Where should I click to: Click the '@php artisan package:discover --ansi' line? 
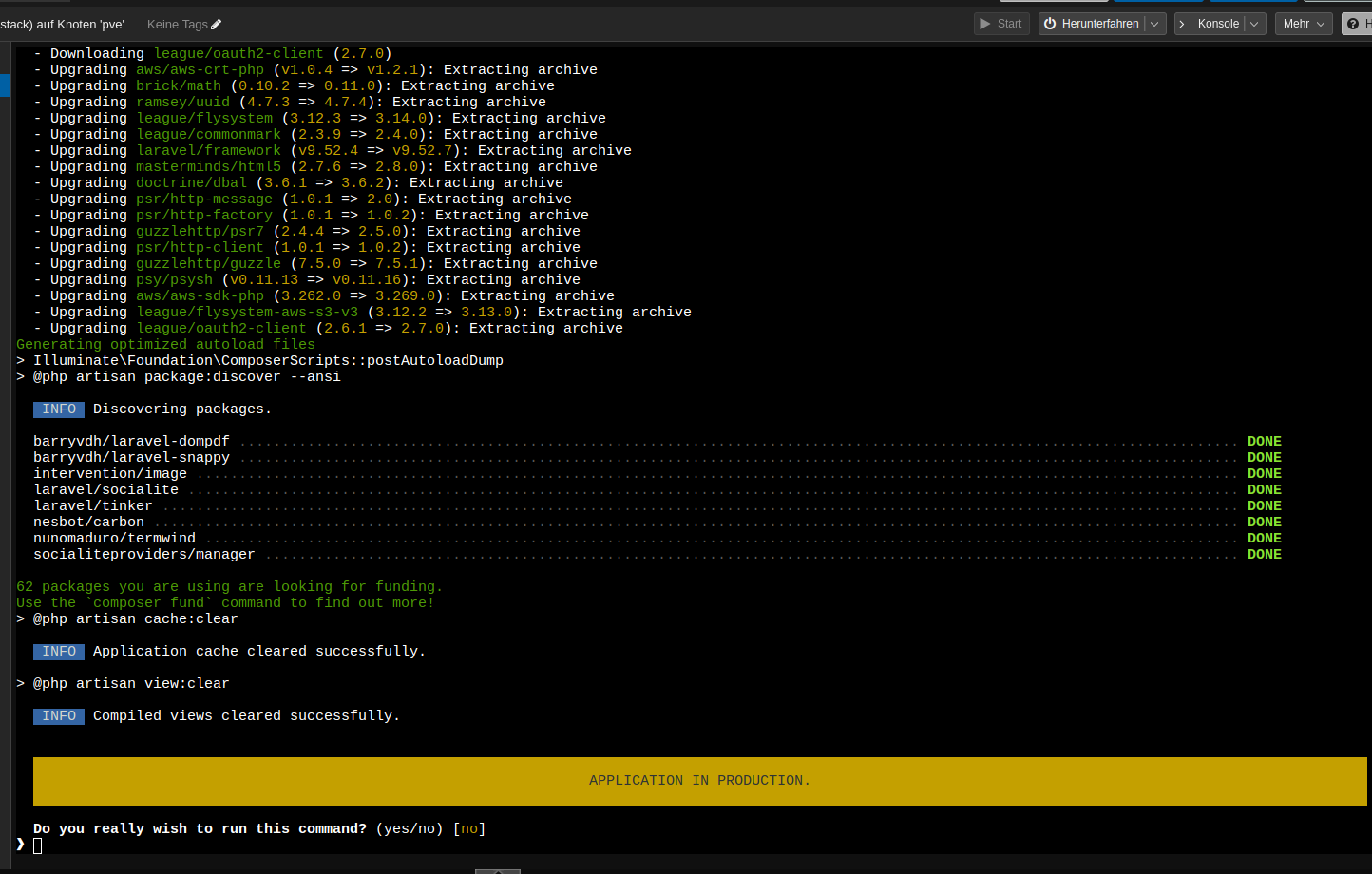[179, 377]
